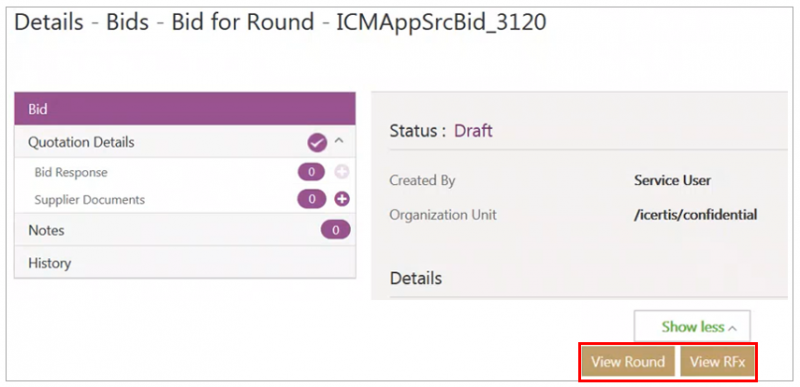Click the Notes count badge
The height and width of the screenshot is (387, 800).
336,230
